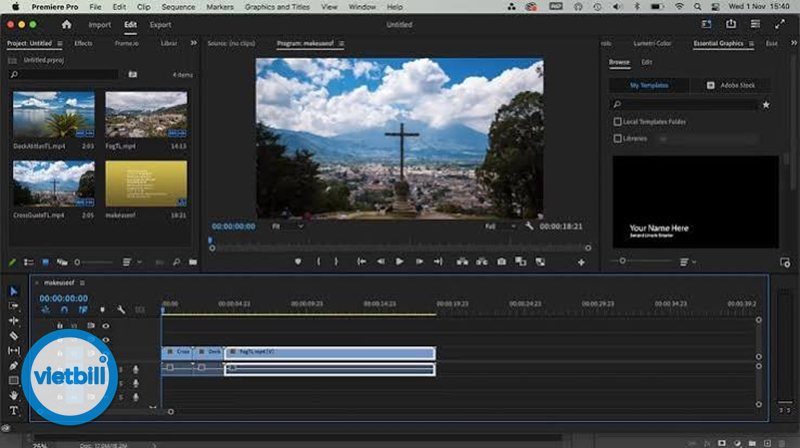Select the Type tool
800x448 pixels.
pyautogui.click(x=14, y=410)
